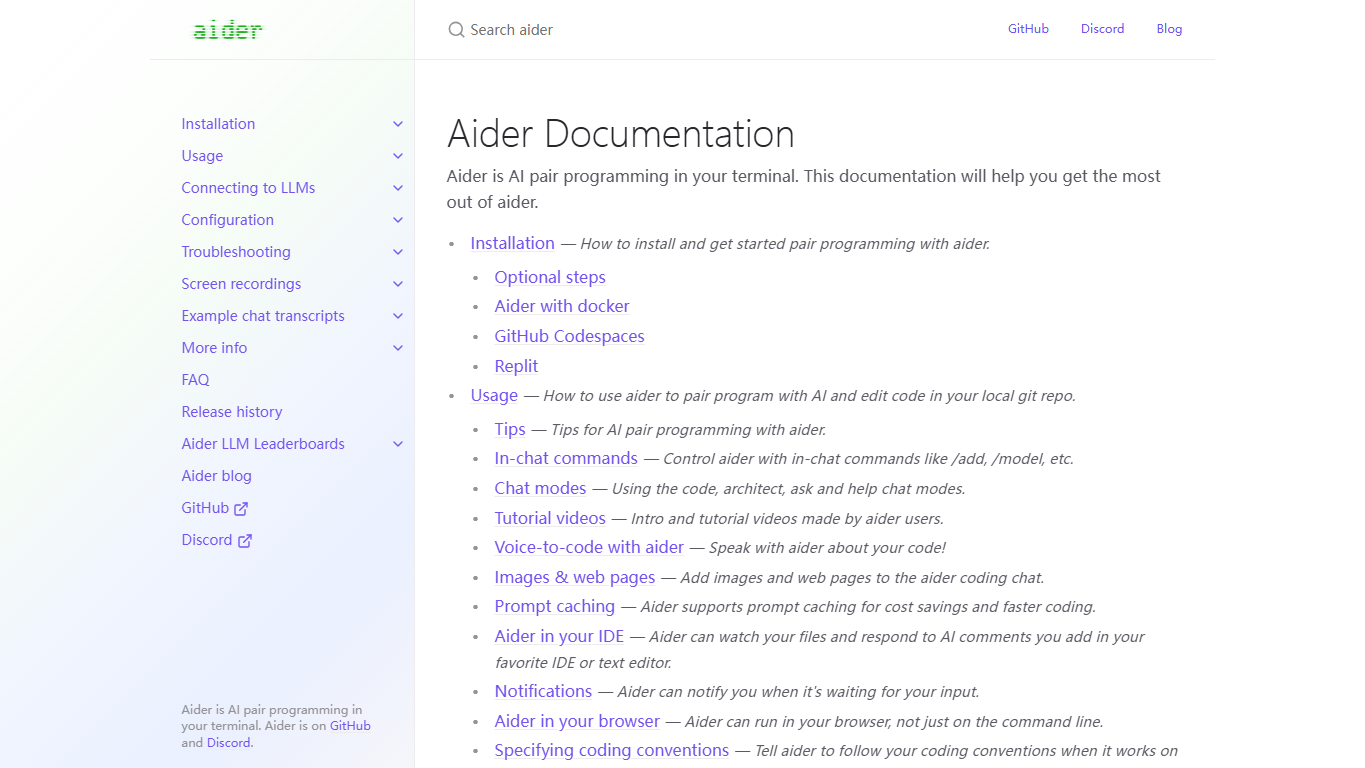Open GitHub link in top navigation
This screenshot has height=768, width=1365.
(x=1028, y=29)
